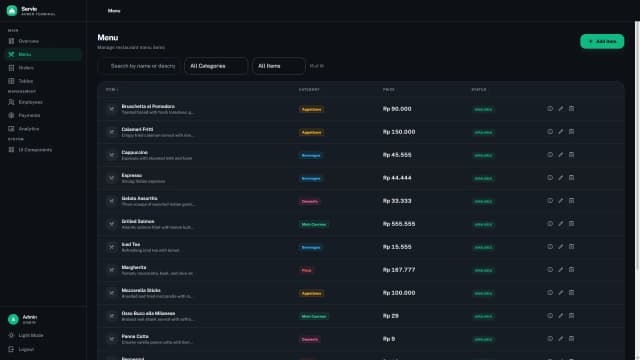Delete Calamari Fritti with trash icon

(571, 132)
